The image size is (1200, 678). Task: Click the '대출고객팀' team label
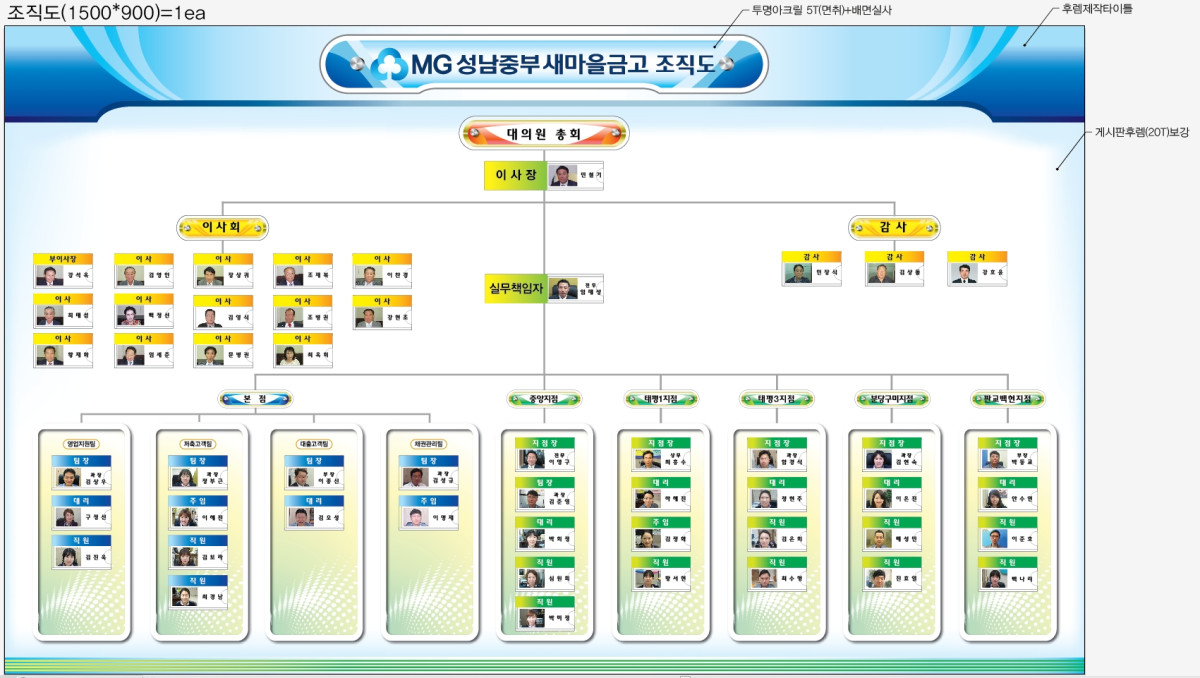314,444
